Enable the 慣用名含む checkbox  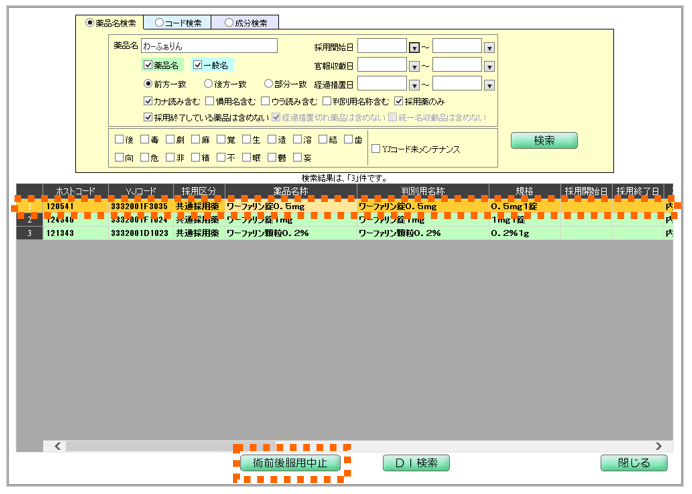pyautogui.click(x=210, y=101)
